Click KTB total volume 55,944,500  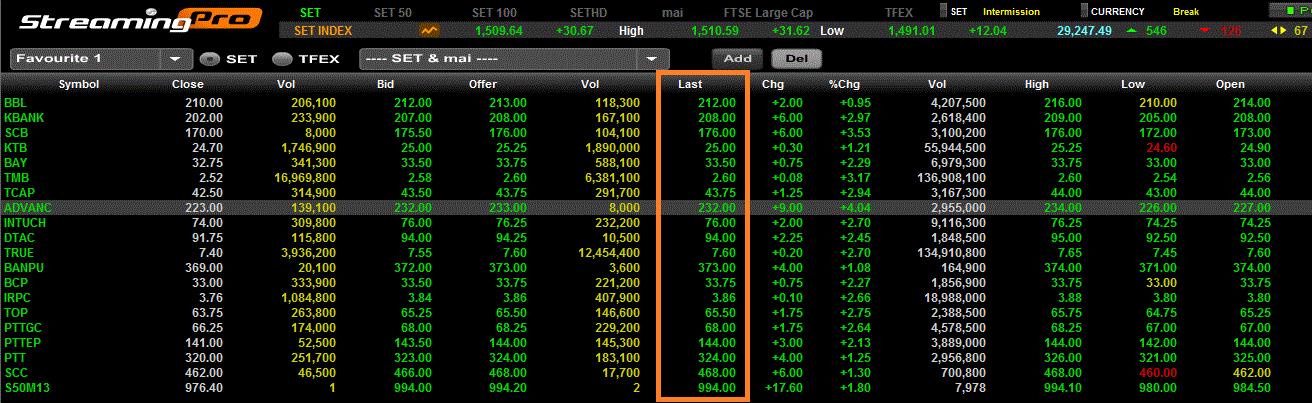point(958,147)
